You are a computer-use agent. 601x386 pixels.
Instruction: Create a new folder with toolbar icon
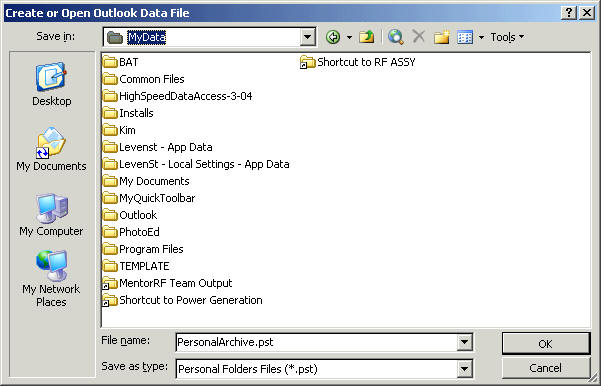(x=442, y=37)
